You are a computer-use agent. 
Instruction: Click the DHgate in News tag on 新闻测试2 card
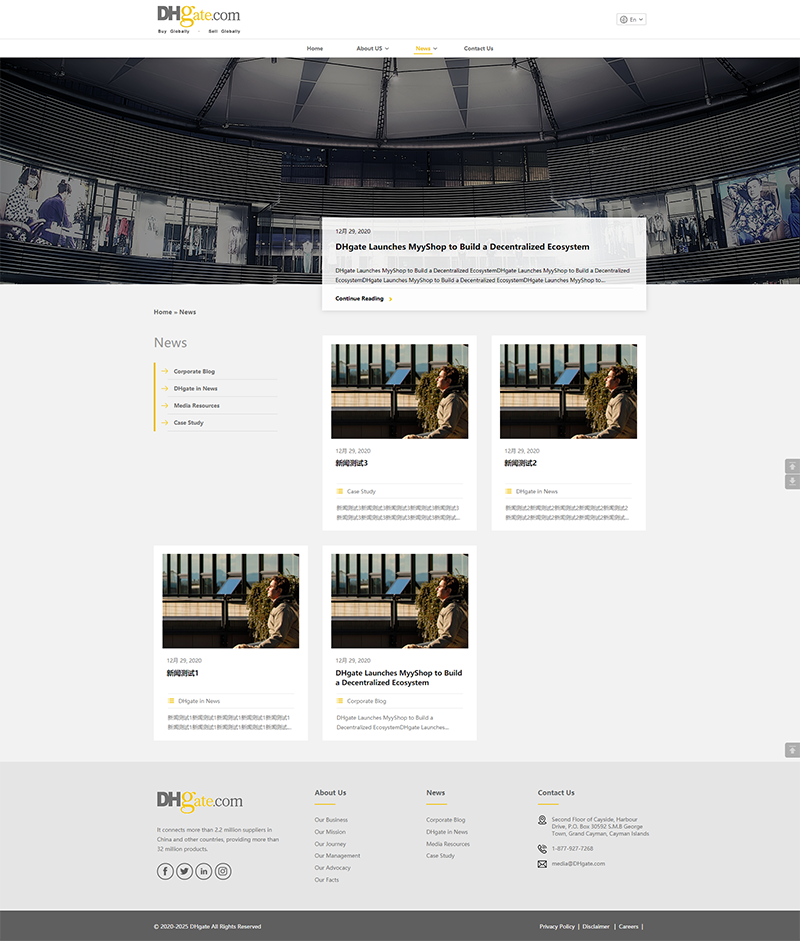tap(537, 492)
